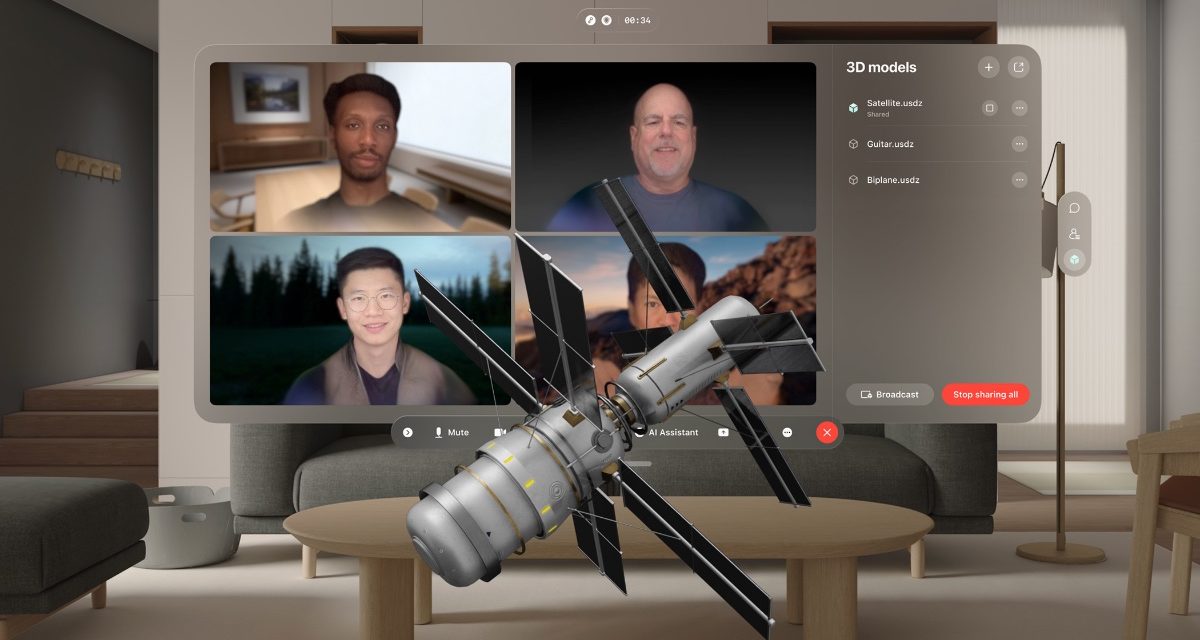Viewport: 1200px width, 640px height.
Task: Add a new 3D model with the plus icon
Action: 988,67
